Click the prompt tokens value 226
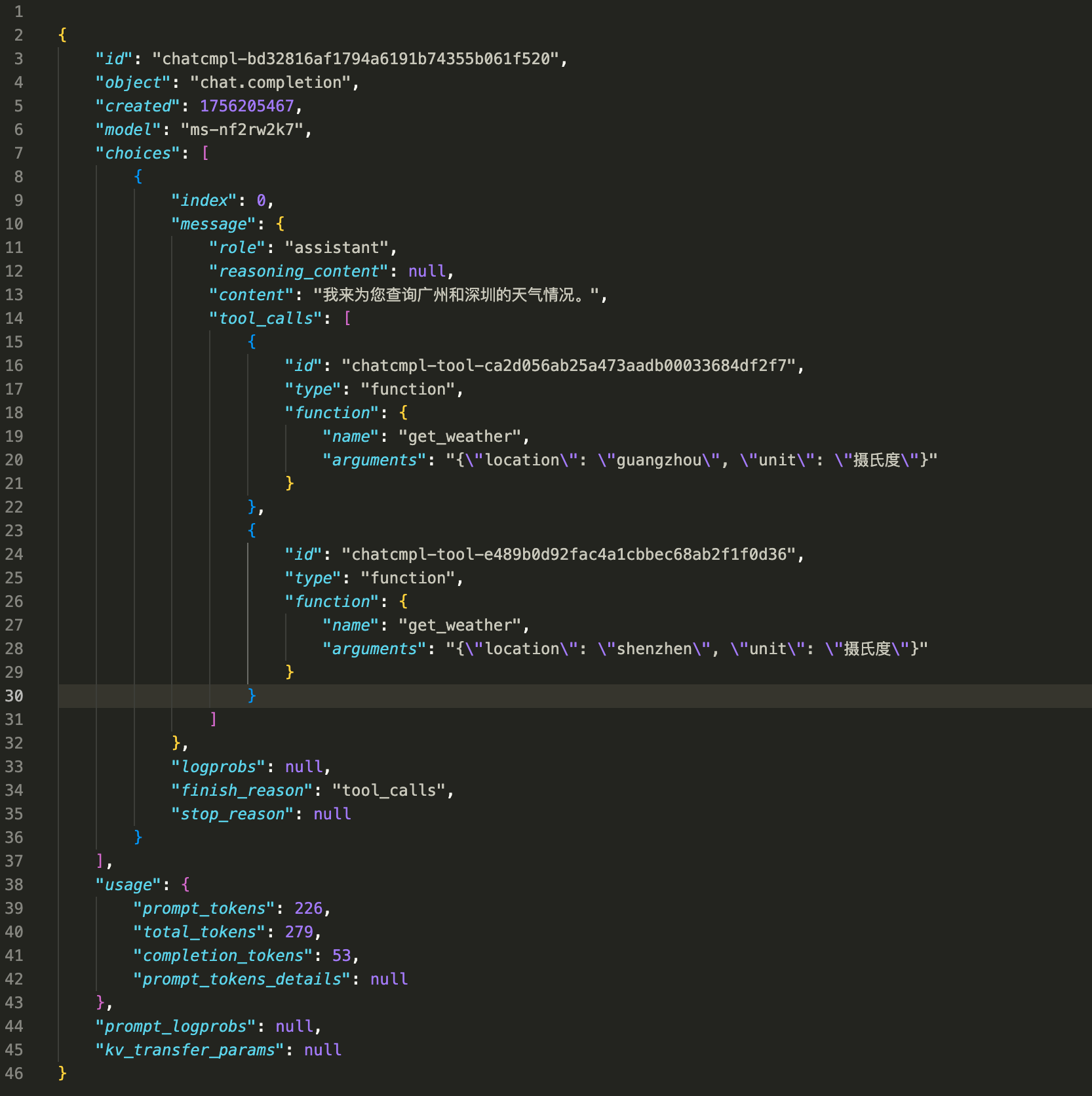This screenshot has width=1092, height=1096. (308, 909)
